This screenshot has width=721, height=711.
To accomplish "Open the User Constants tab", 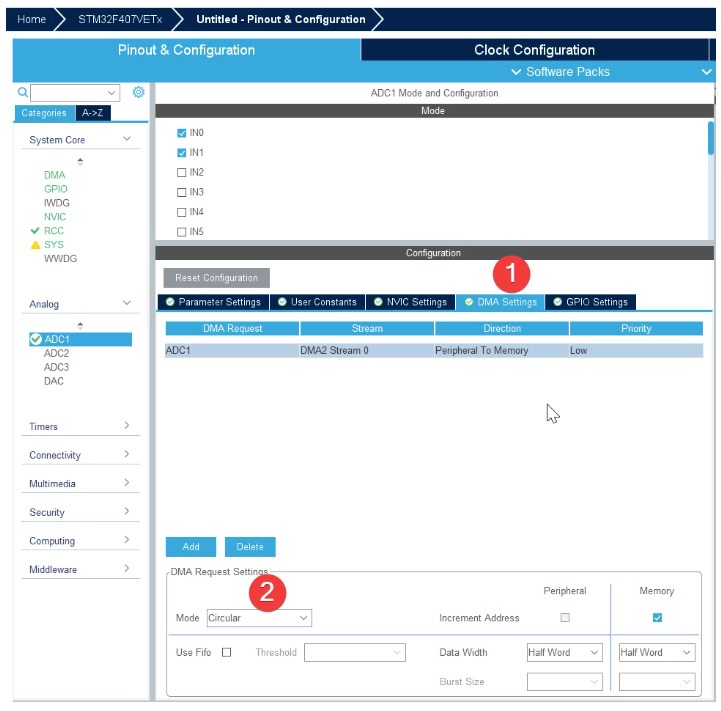I will coord(317,302).
